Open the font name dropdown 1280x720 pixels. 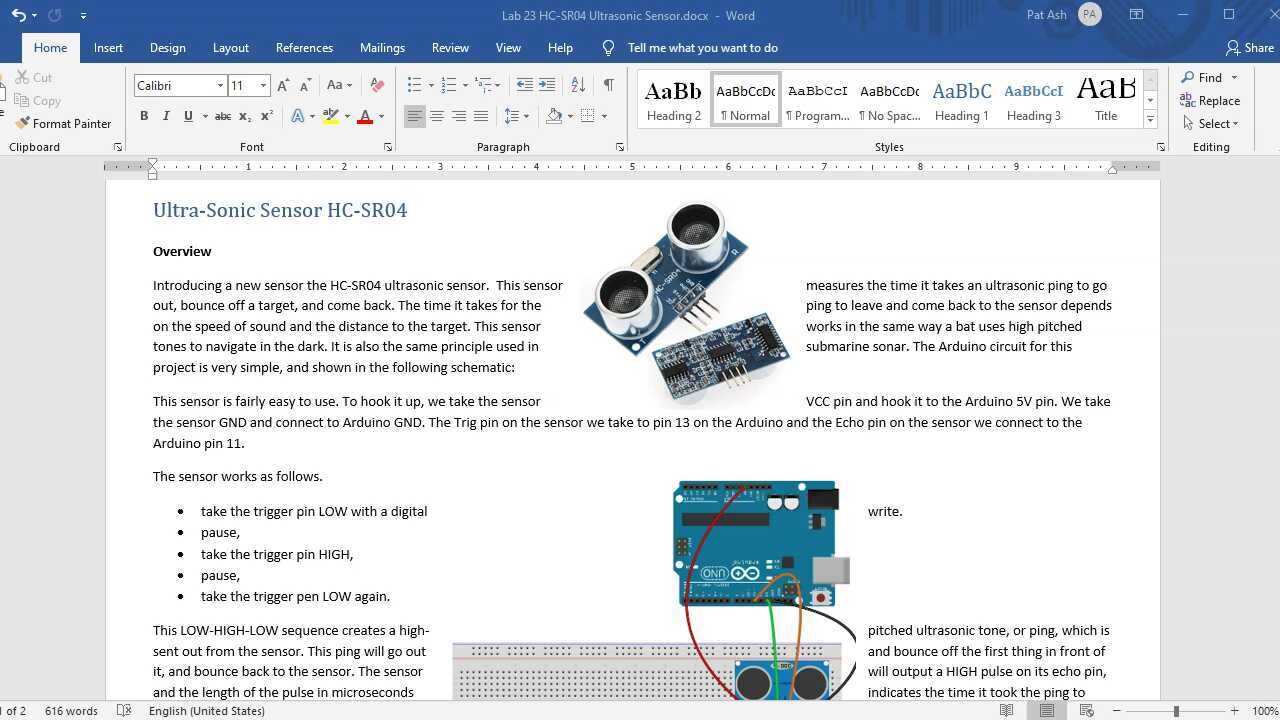coord(219,85)
